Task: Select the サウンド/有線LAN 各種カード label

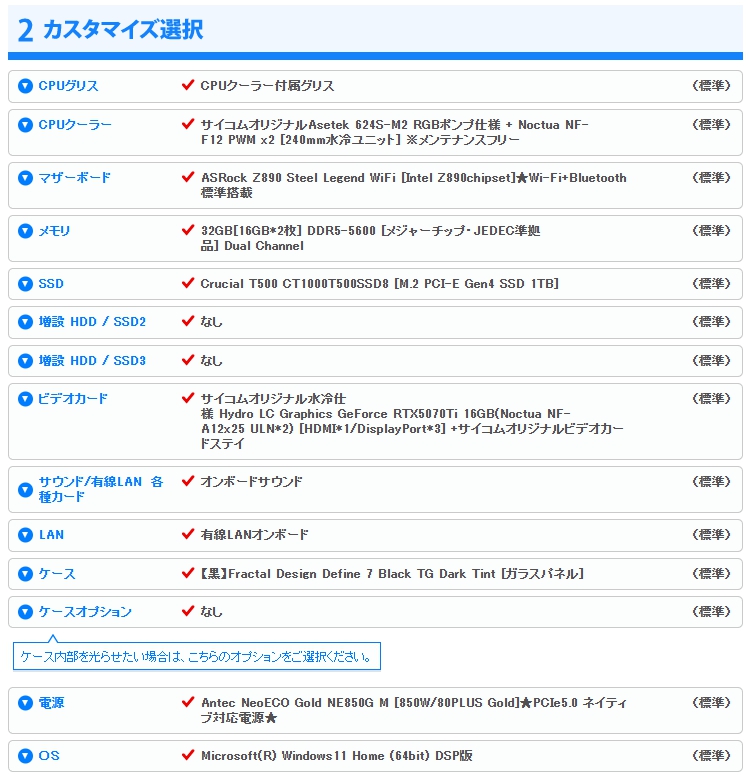Action: [100, 489]
